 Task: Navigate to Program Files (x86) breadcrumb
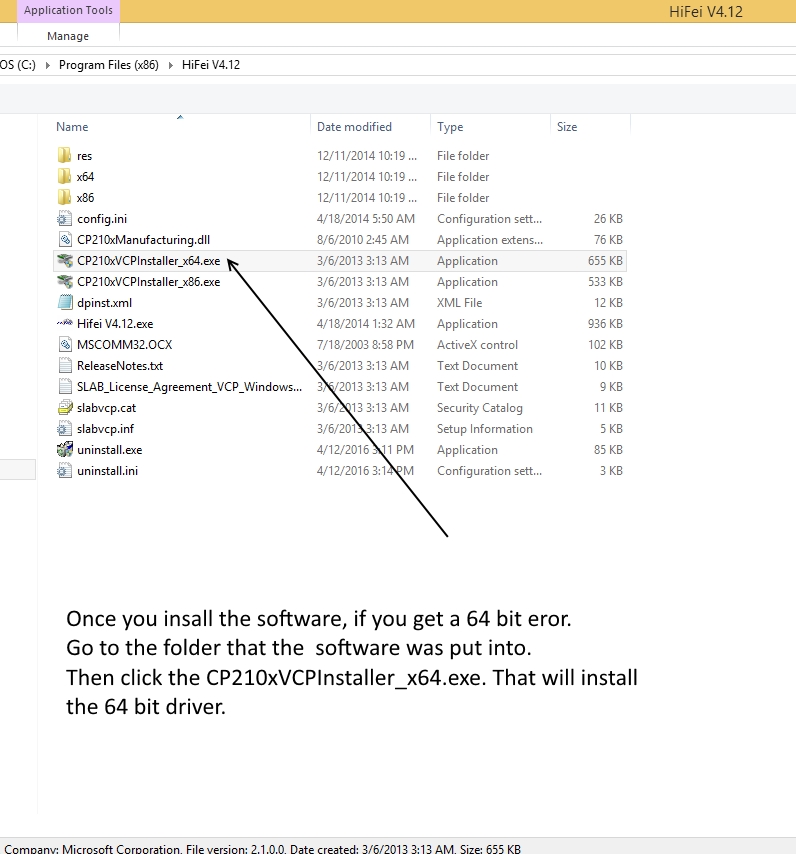coord(109,65)
